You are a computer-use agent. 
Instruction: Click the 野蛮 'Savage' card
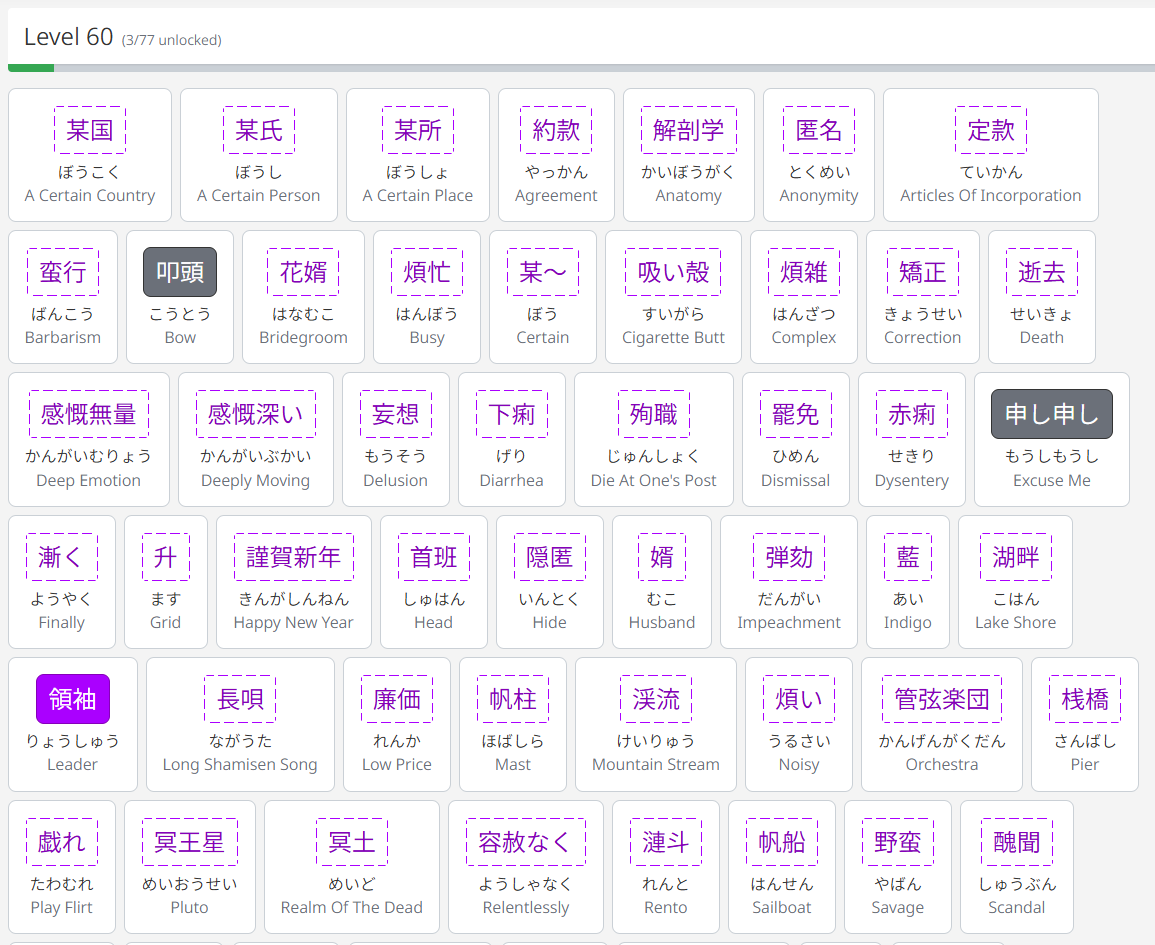[x=898, y=867]
